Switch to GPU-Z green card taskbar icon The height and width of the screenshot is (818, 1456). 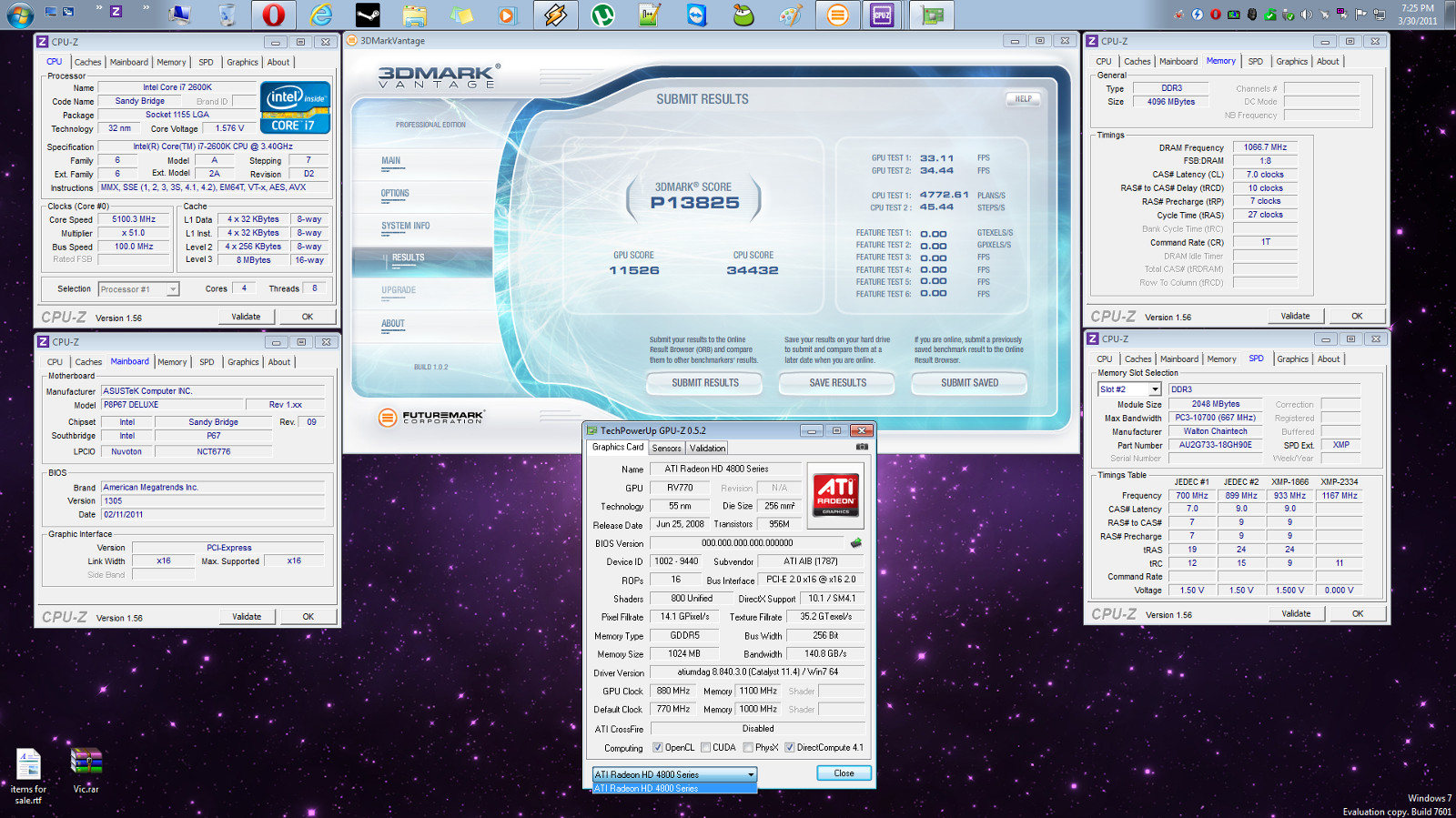tap(933, 15)
